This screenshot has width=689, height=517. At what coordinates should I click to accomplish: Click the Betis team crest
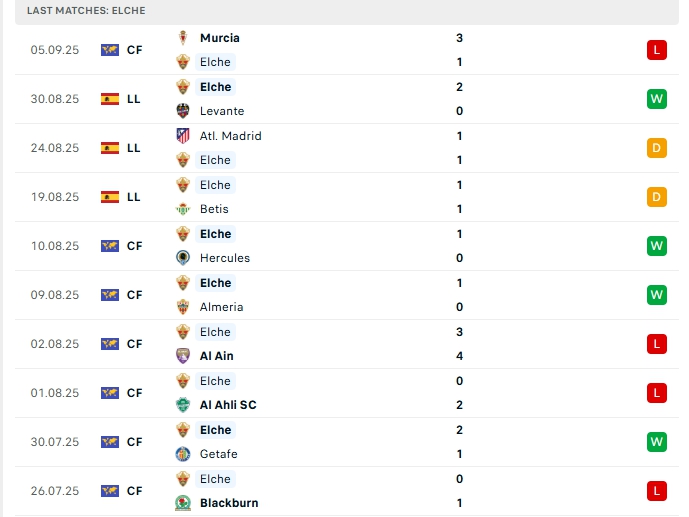click(x=183, y=209)
